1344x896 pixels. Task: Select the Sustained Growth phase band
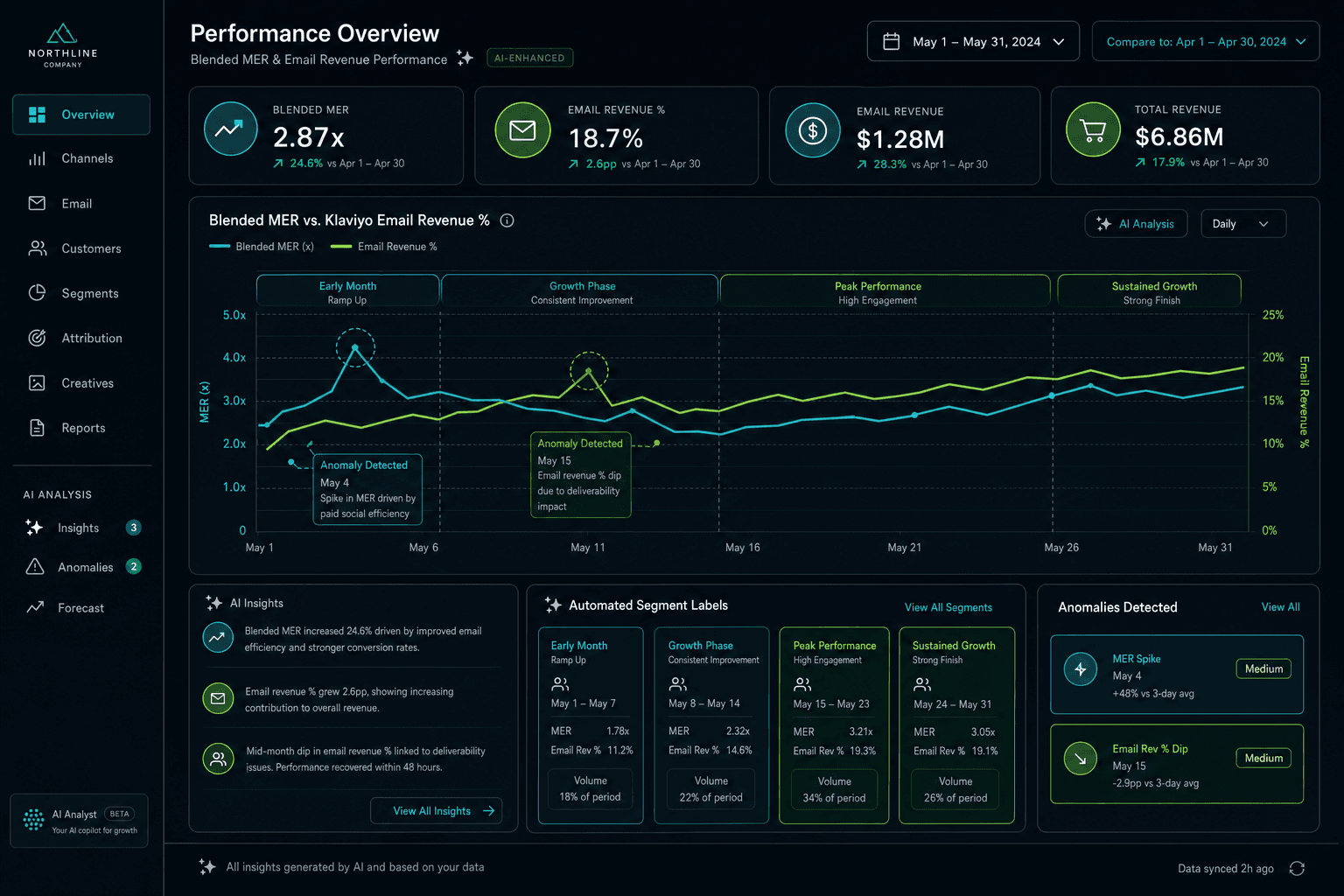click(x=1149, y=291)
